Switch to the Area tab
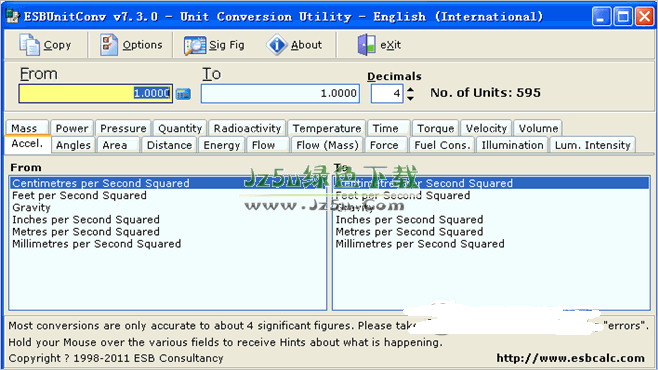This screenshot has height=370, width=658. coord(118,145)
